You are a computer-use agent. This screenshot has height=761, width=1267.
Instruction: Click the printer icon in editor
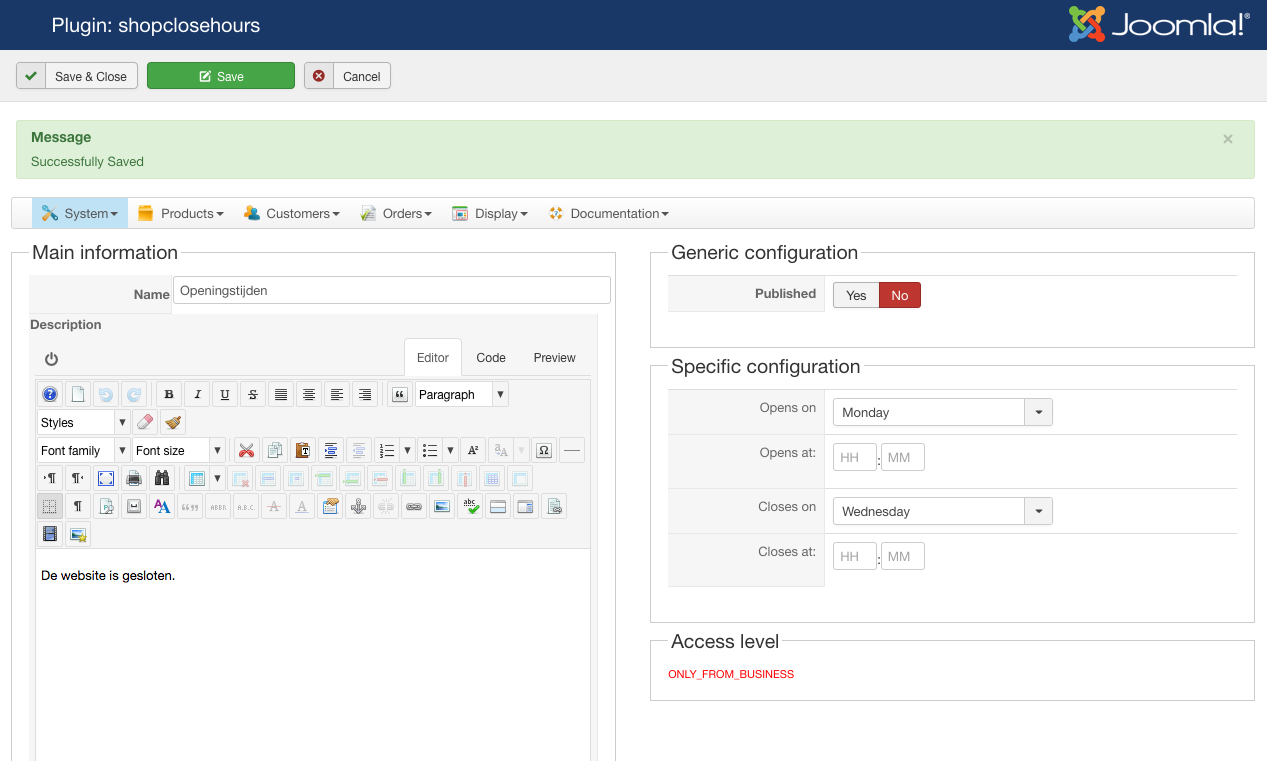[134, 479]
